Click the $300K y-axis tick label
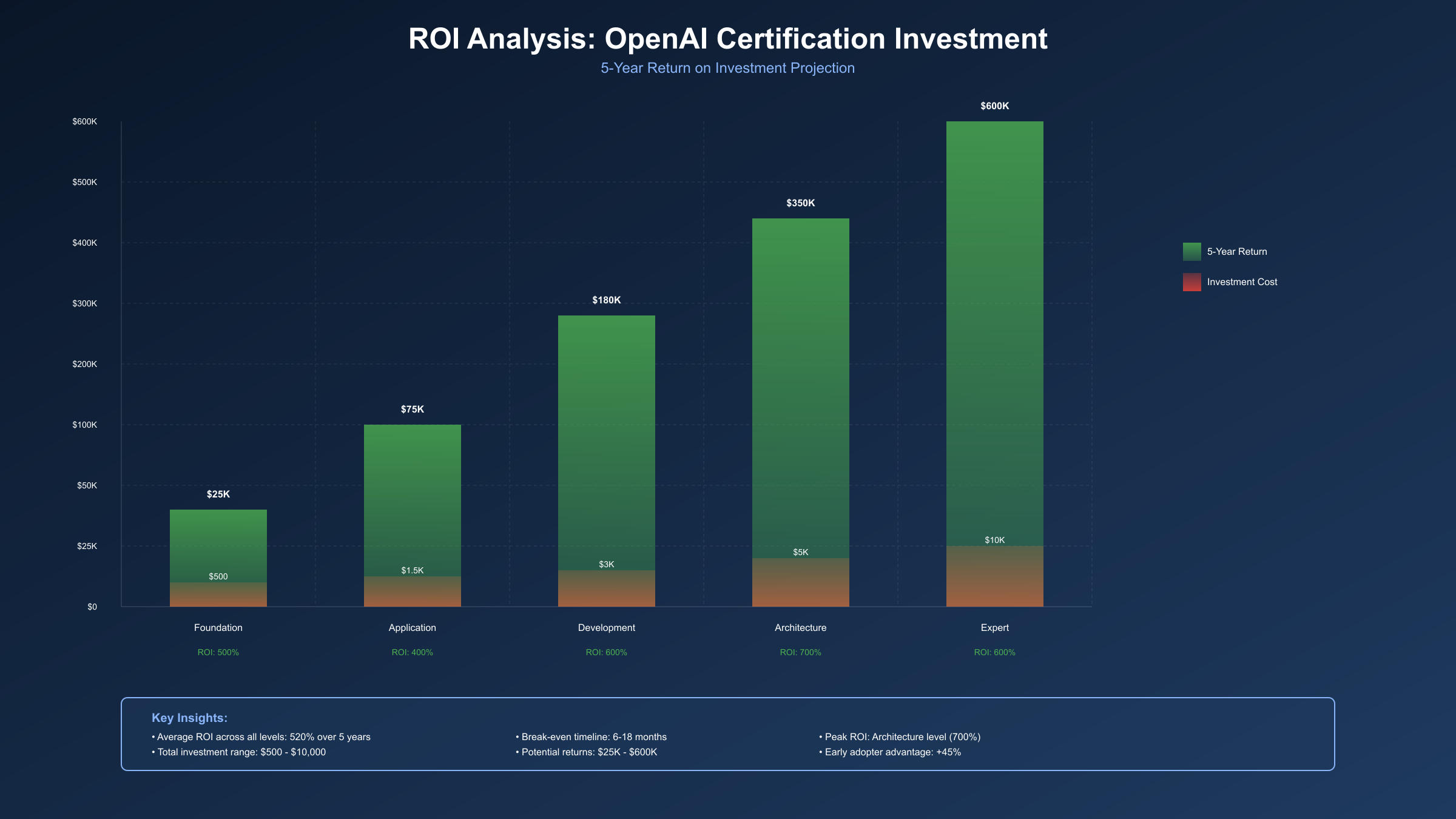 [85, 304]
